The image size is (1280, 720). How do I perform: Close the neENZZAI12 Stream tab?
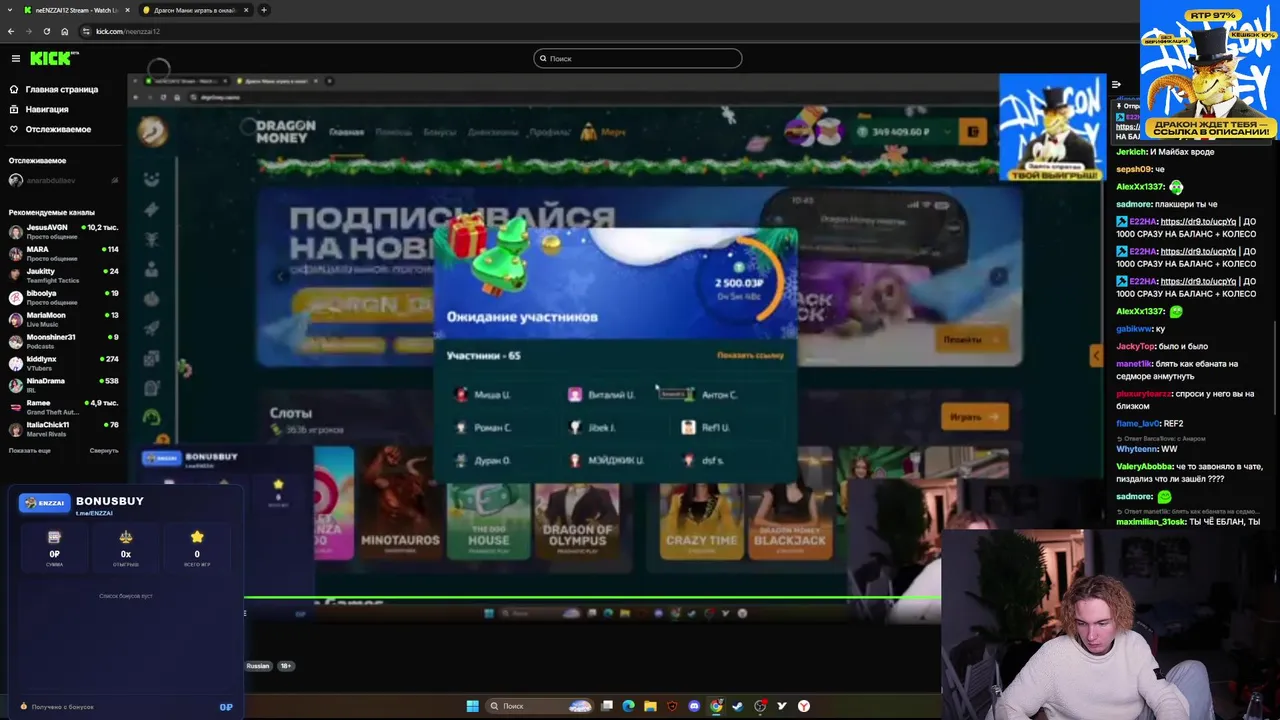tap(127, 10)
